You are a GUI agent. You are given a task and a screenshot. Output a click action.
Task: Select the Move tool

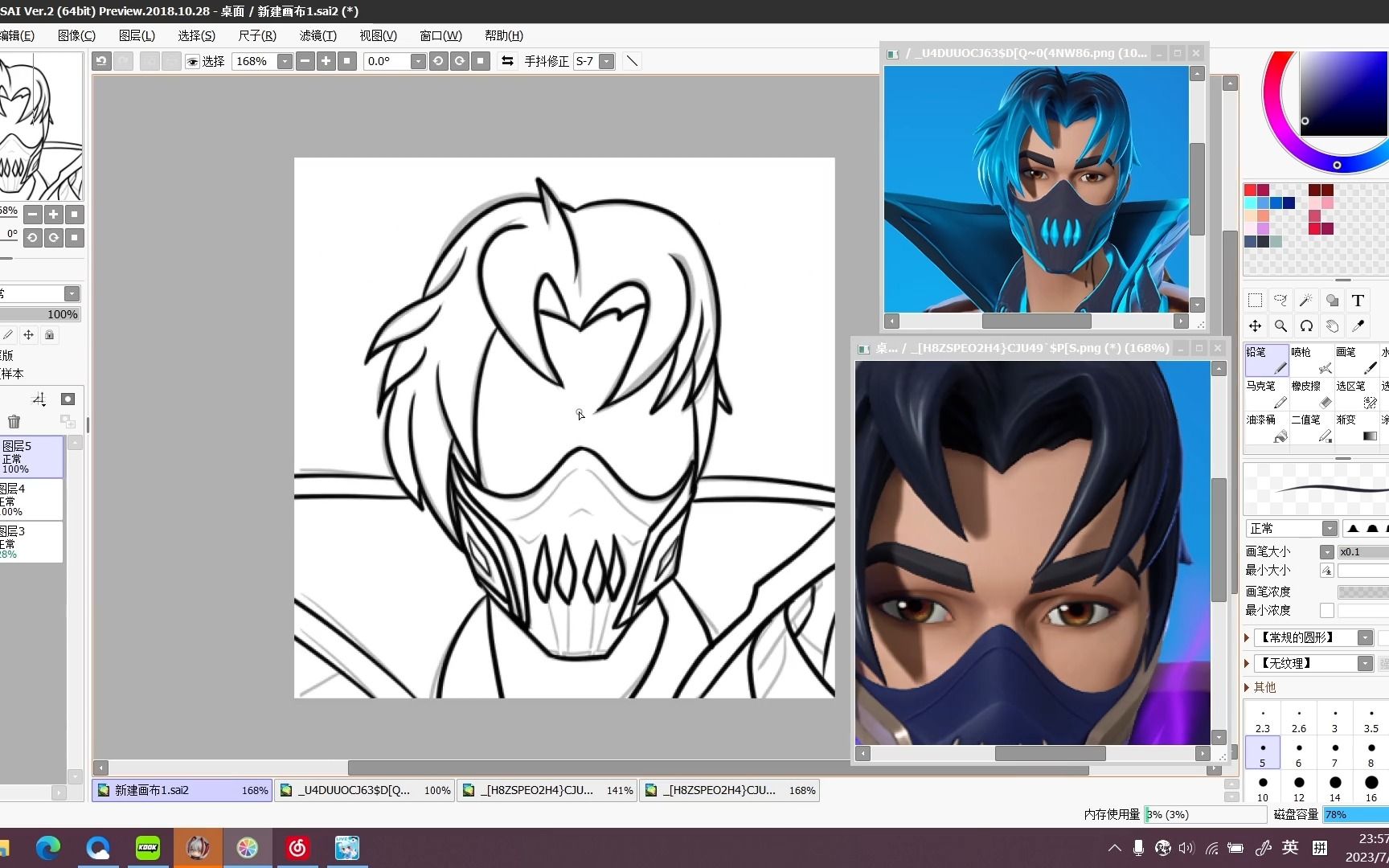click(1255, 325)
